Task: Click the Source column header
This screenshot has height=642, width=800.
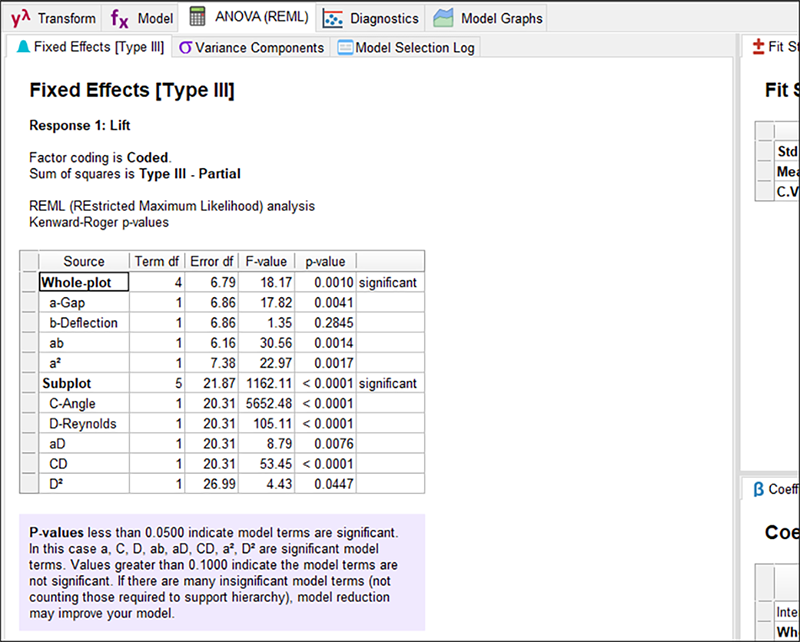Action: 84,262
